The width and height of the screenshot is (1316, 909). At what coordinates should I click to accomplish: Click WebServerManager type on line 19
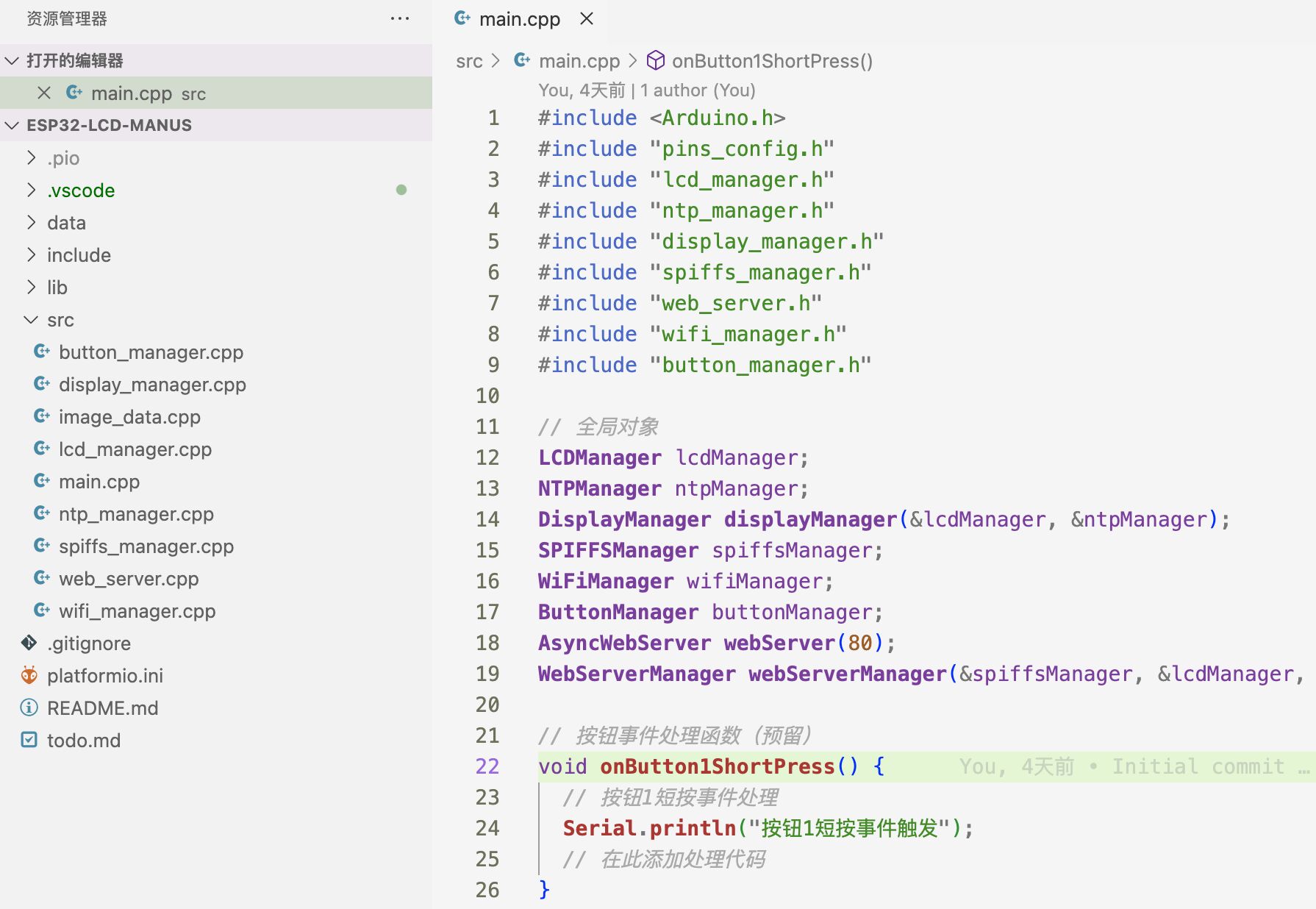[x=637, y=674]
